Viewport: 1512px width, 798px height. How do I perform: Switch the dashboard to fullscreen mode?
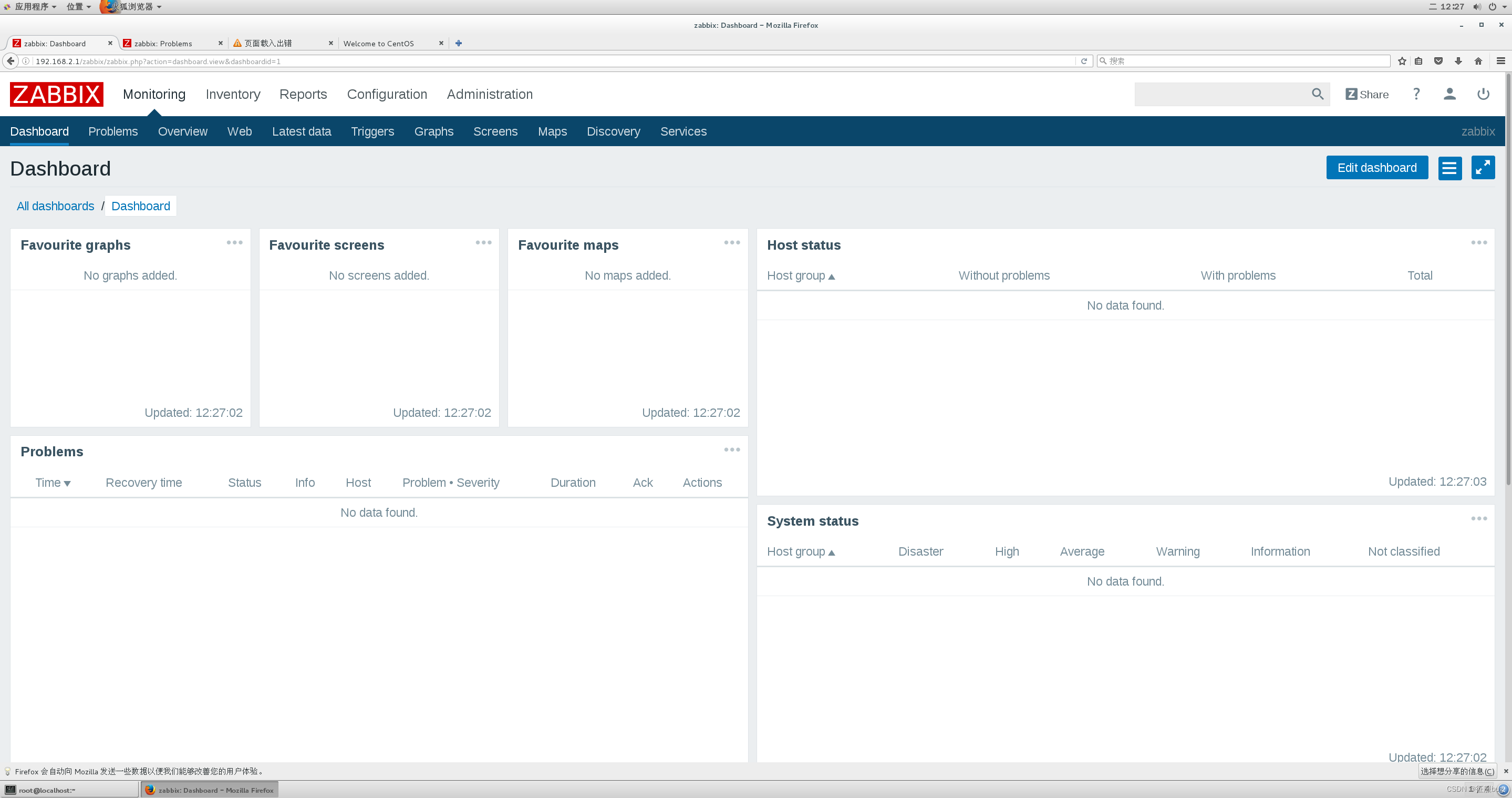[x=1483, y=168]
